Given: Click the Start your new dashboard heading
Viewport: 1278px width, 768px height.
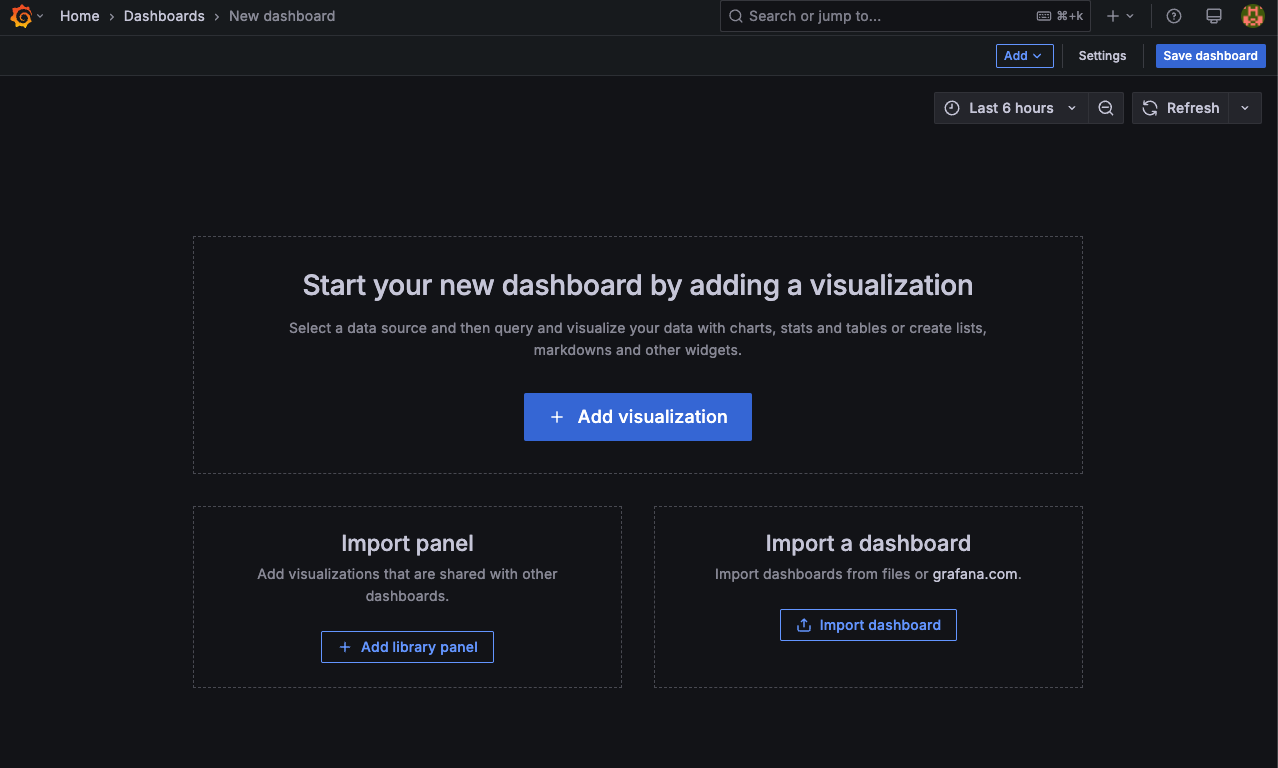Looking at the screenshot, I should click(638, 285).
